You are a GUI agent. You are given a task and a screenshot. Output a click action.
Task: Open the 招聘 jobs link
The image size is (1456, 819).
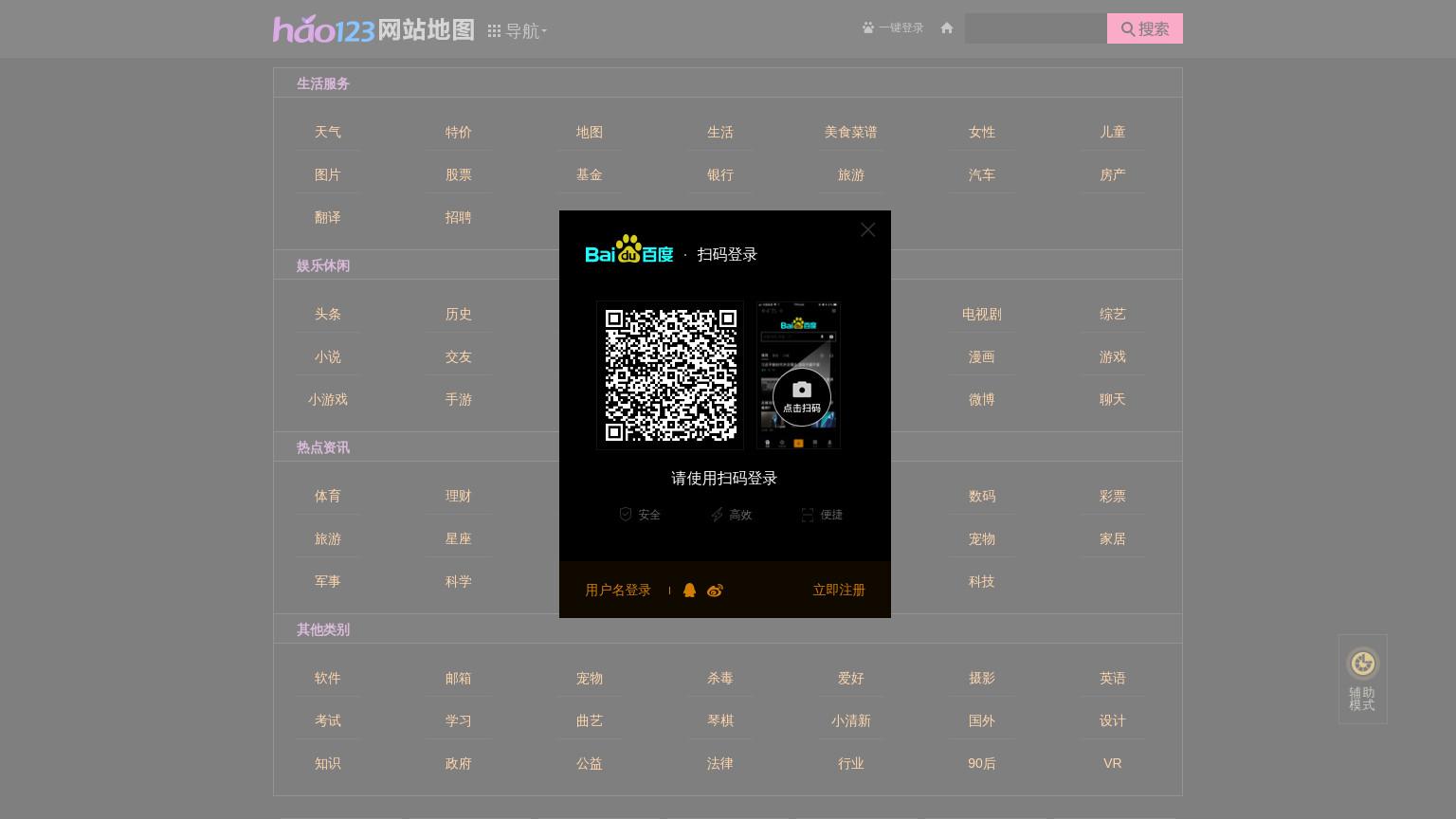click(459, 218)
